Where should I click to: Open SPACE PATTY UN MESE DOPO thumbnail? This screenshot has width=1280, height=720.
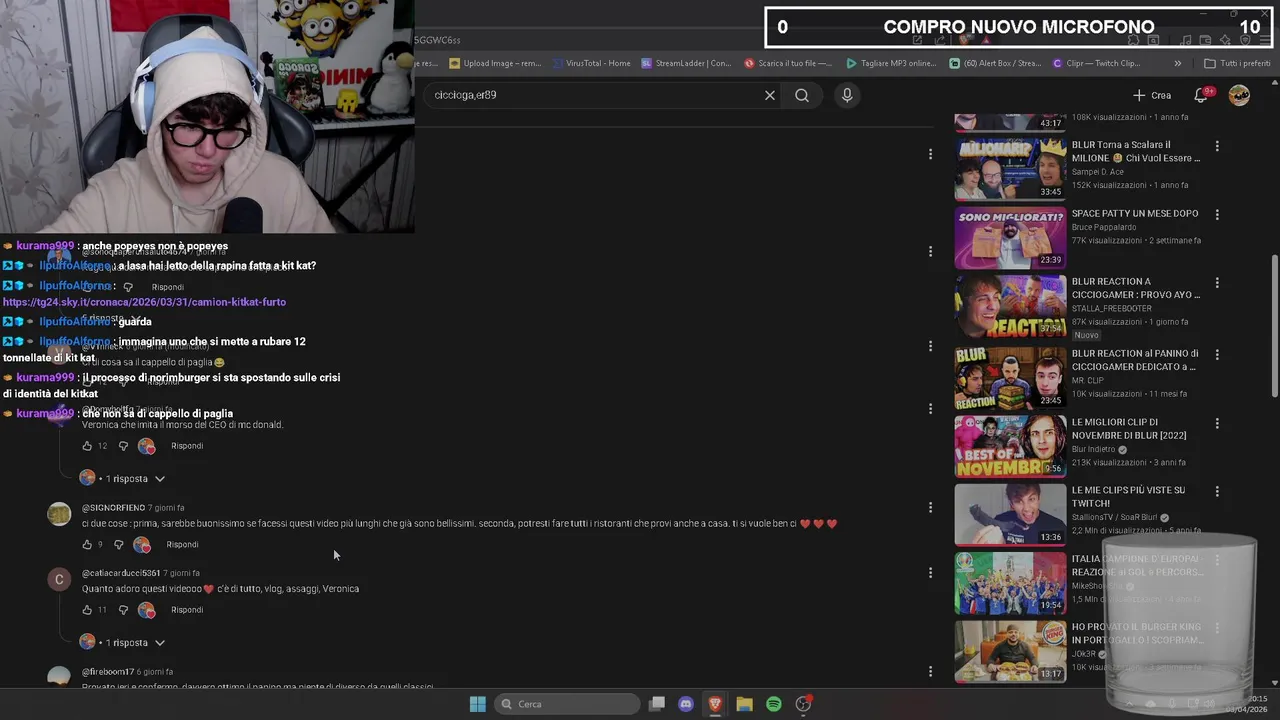[x=1010, y=237]
